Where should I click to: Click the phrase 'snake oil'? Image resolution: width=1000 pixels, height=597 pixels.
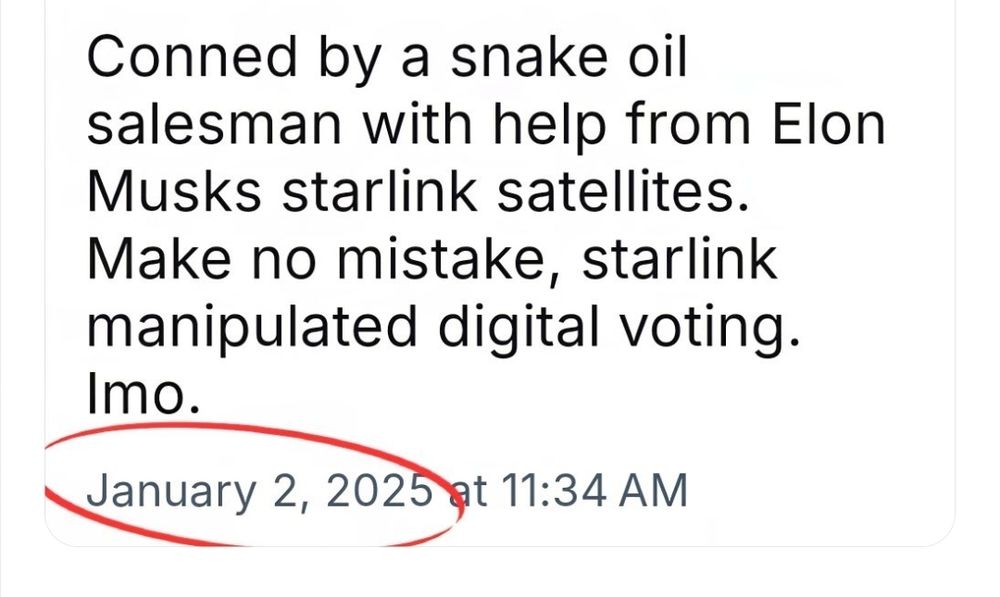point(568,56)
